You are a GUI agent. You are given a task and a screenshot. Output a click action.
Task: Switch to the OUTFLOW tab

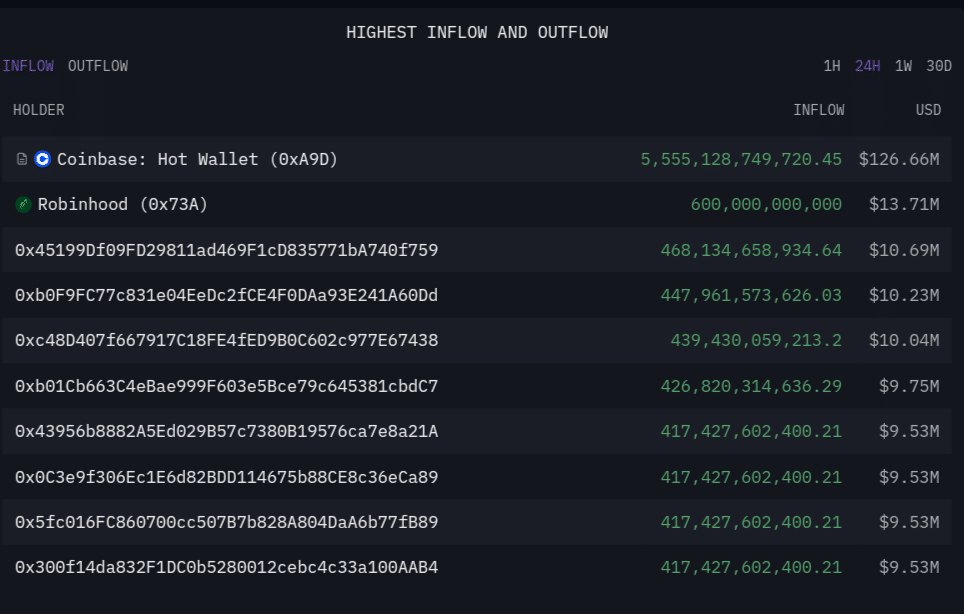point(98,66)
